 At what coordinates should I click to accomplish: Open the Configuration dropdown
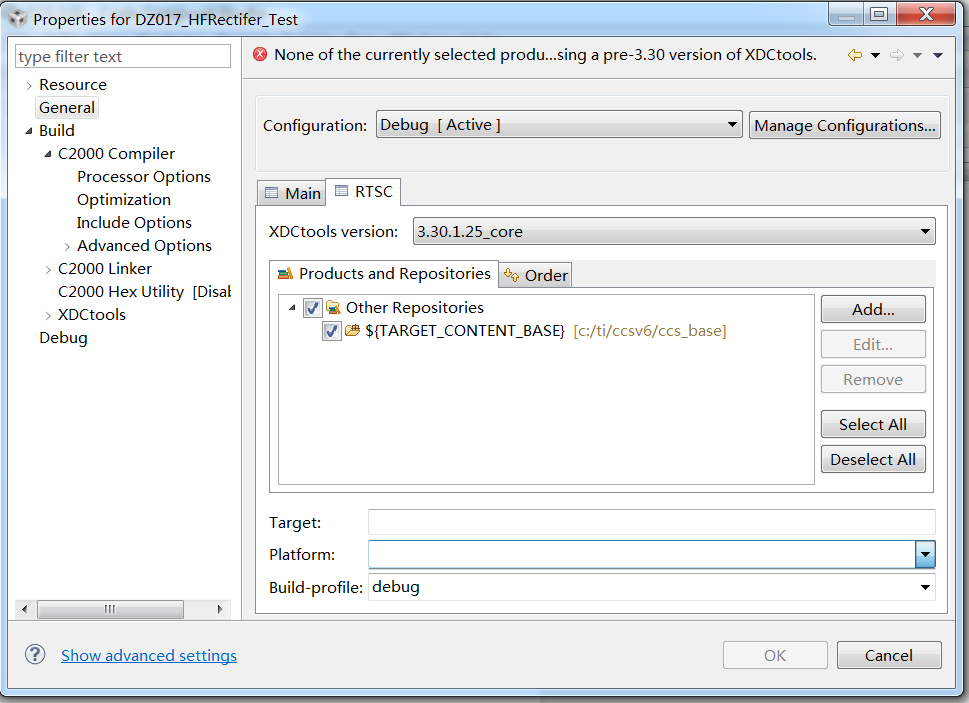point(559,125)
